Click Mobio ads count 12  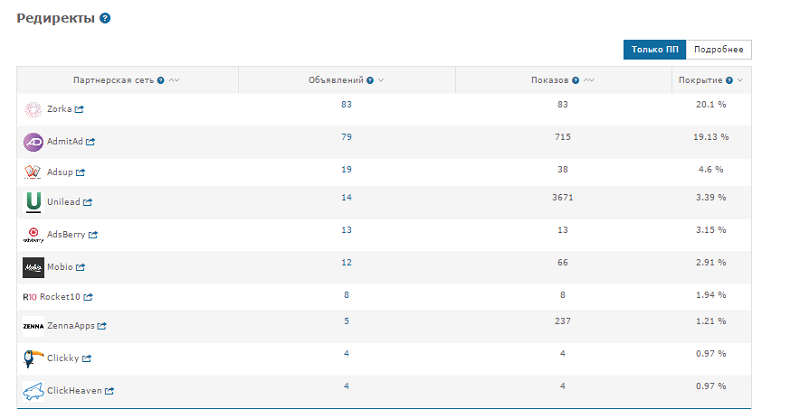pos(346,263)
